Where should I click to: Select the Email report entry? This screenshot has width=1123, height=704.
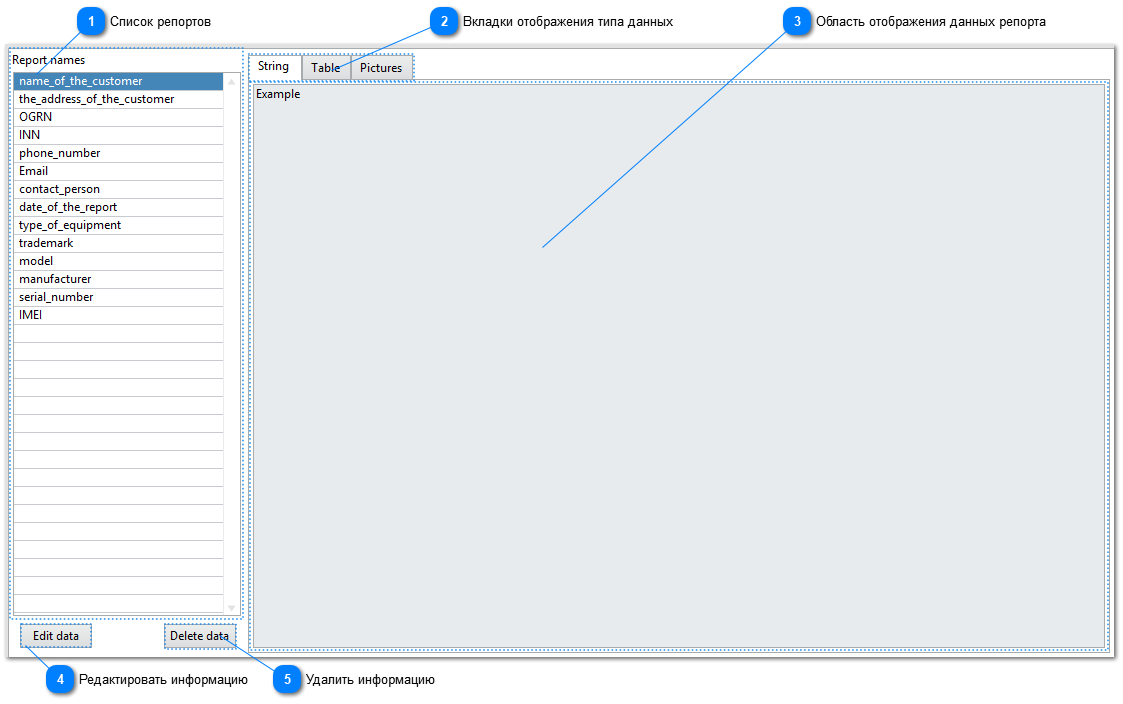33,171
